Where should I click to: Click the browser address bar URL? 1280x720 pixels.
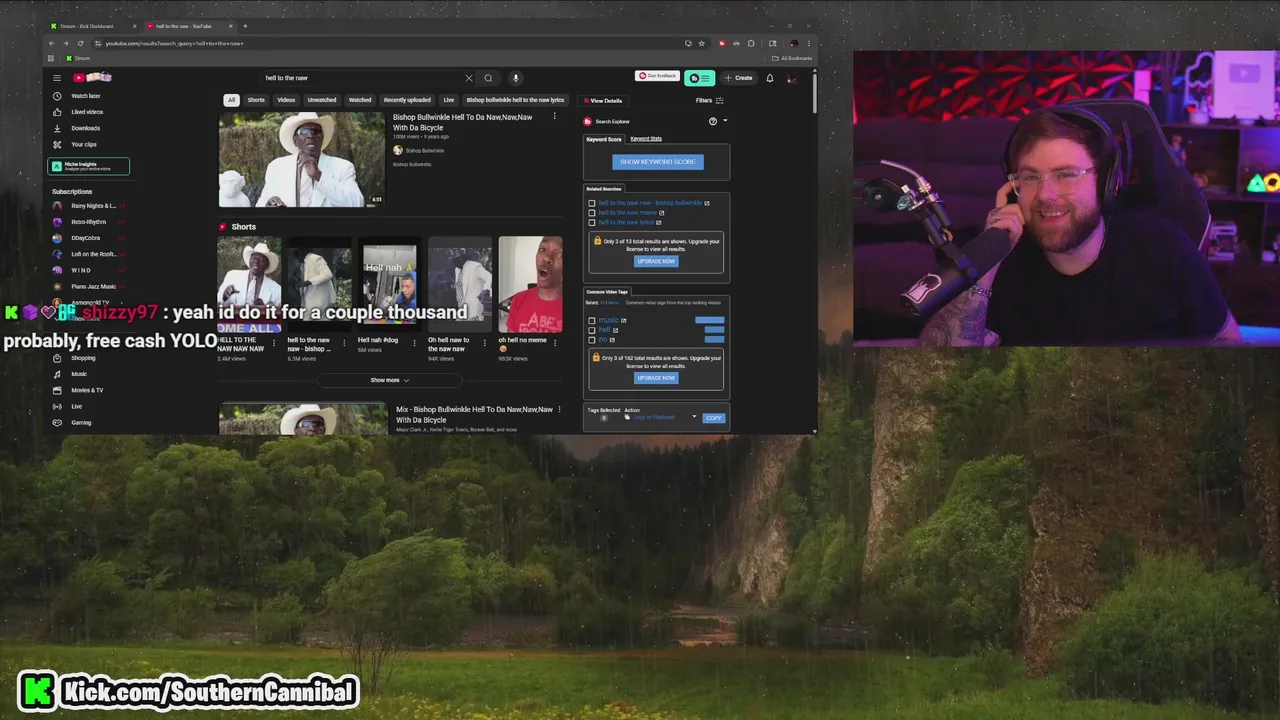tap(174, 43)
